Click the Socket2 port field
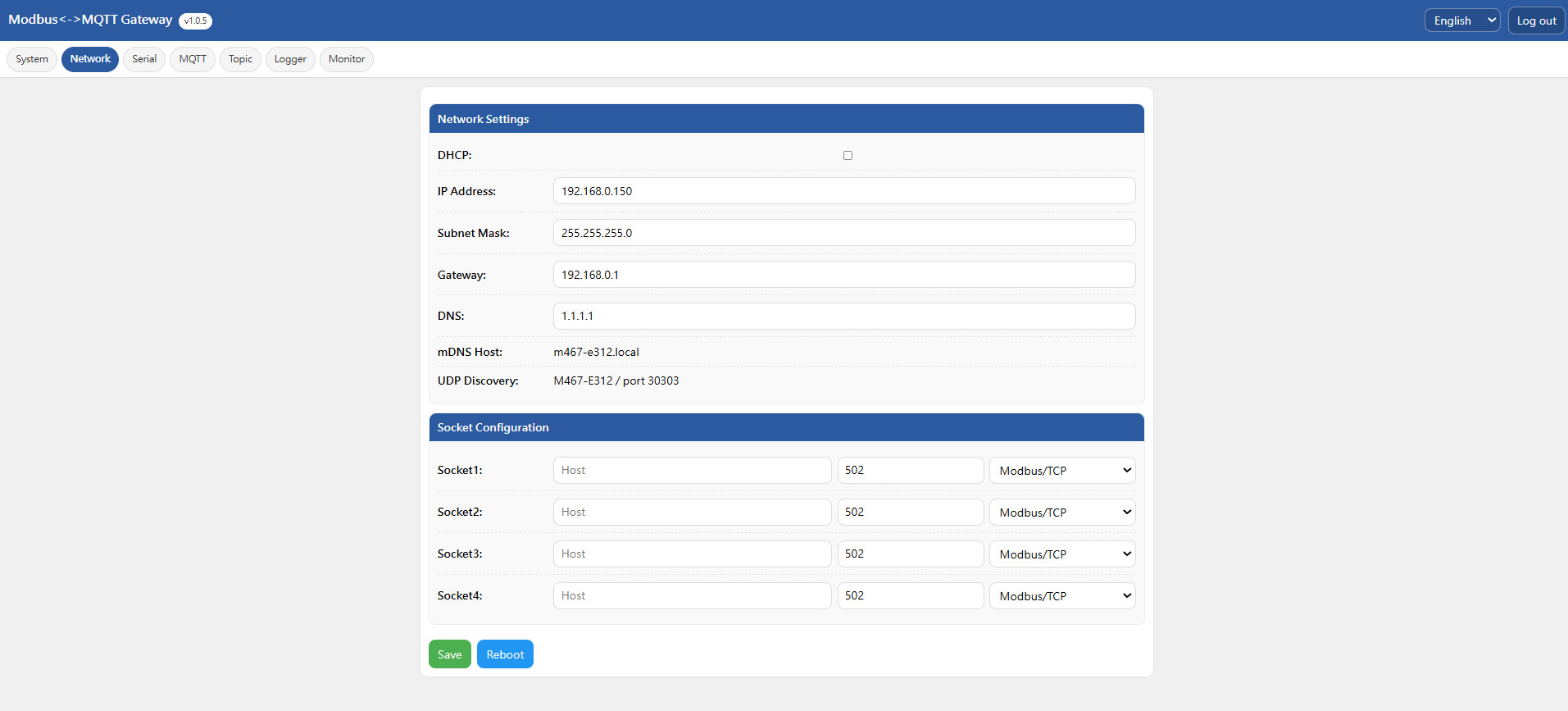Viewport: 1568px width, 711px height. [910, 513]
